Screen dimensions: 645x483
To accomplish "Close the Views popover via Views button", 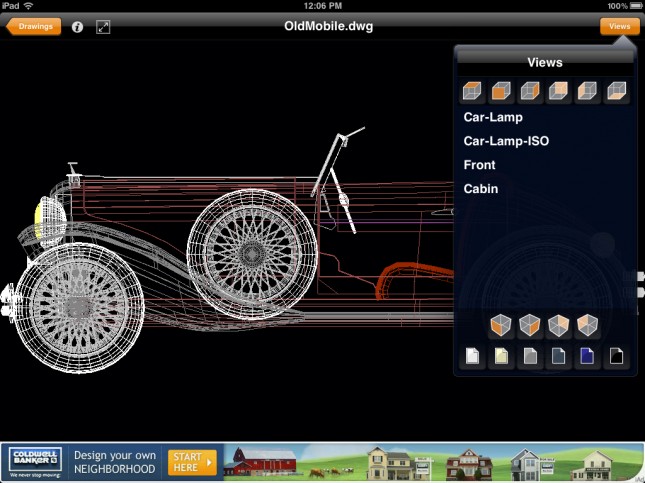I will 619,27.
